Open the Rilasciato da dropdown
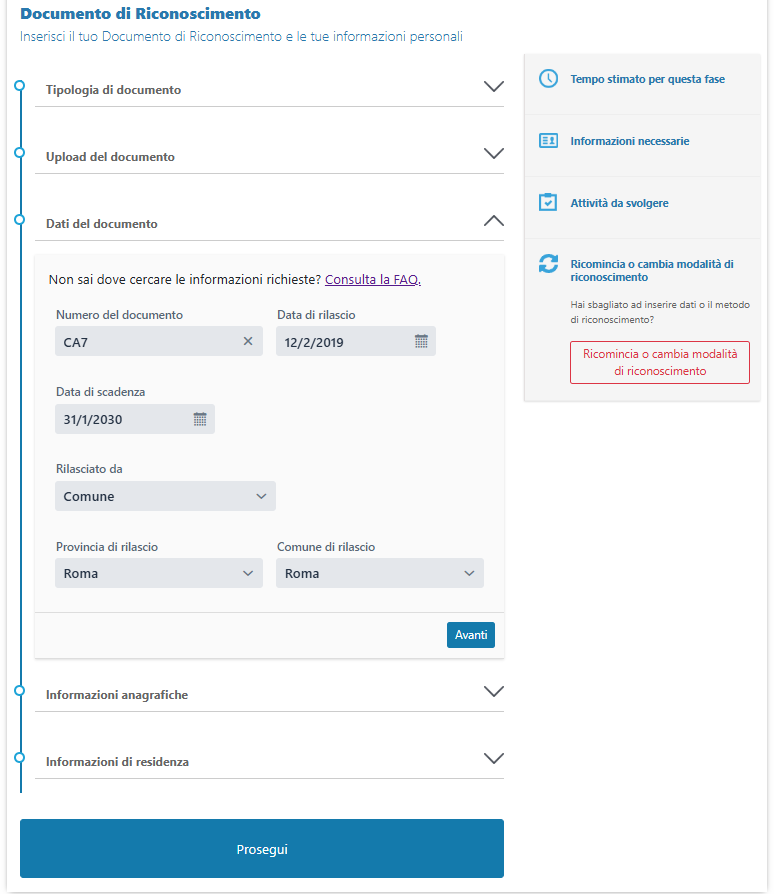The width and height of the screenshot is (774, 894). (x=165, y=496)
